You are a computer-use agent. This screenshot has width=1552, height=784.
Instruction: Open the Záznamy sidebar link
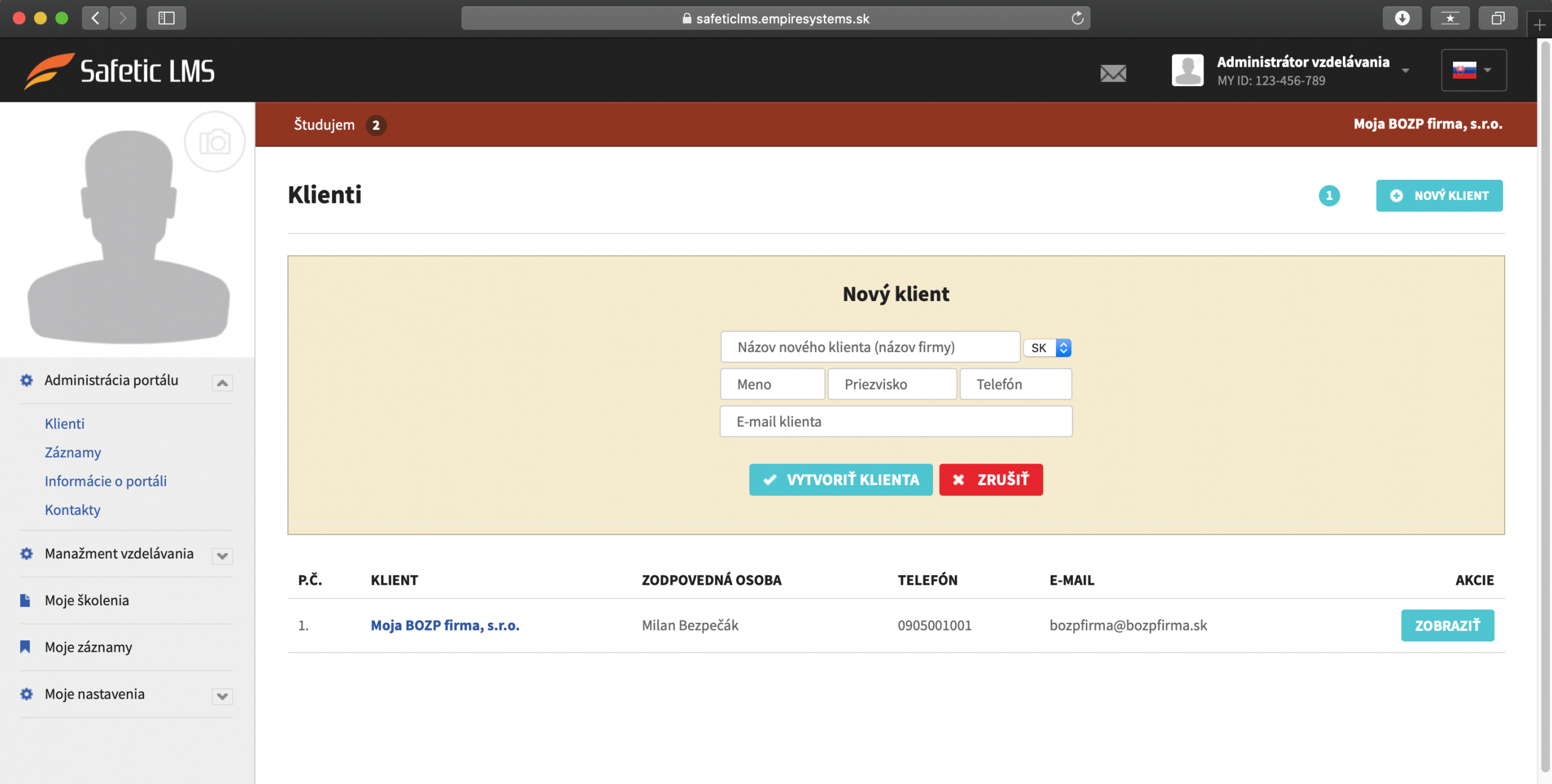tap(73, 452)
